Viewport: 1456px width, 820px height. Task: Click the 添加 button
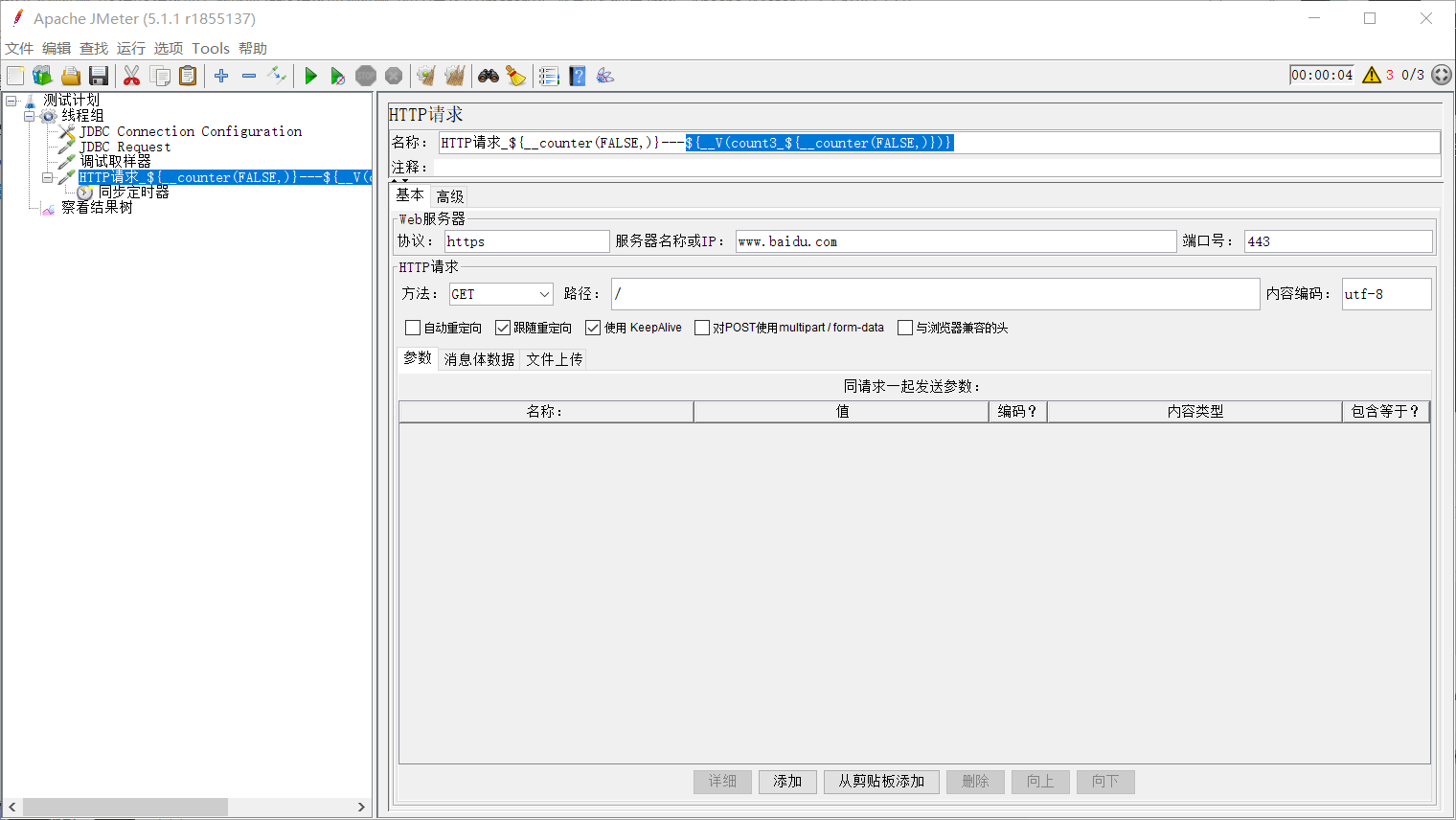pyautogui.click(x=787, y=782)
